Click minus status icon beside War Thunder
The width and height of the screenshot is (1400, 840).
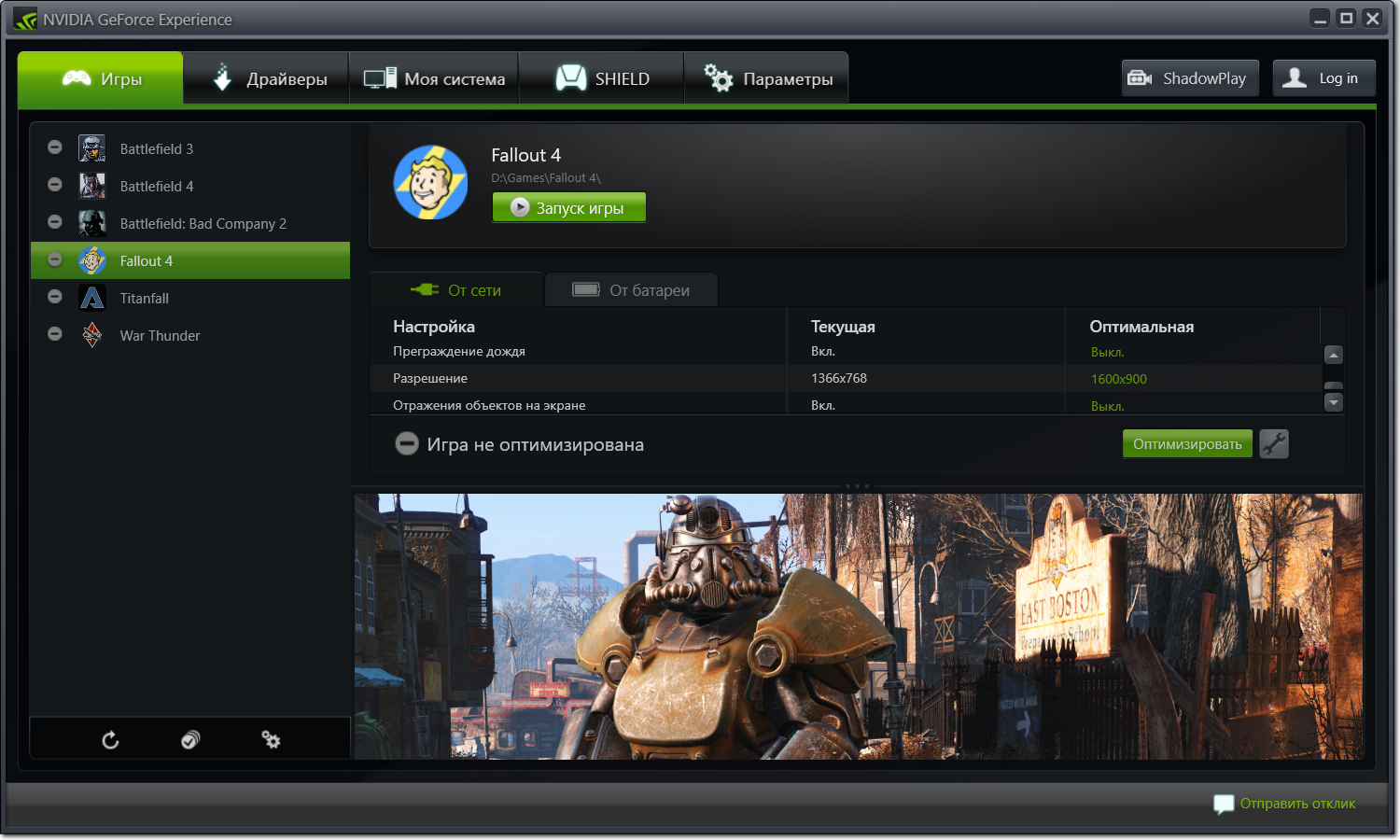55,334
